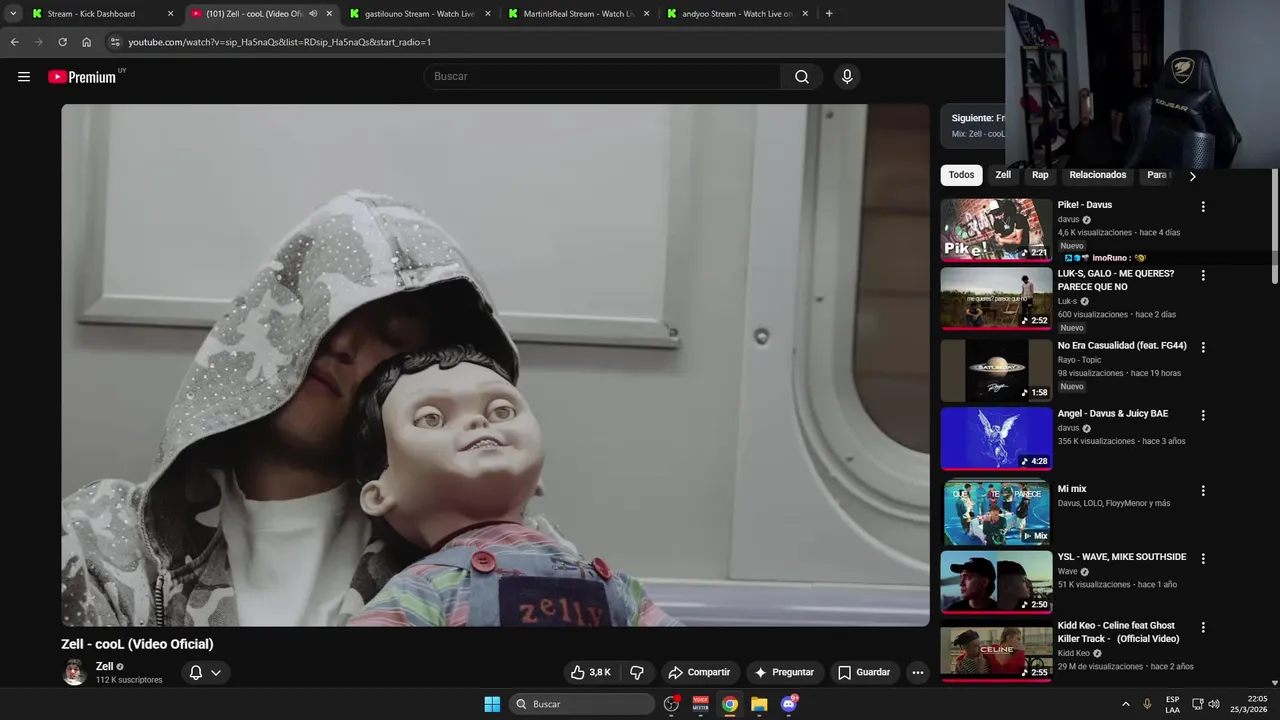Open the Mi mix playlist
The height and width of the screenshot is (720, 1280).
996,513
